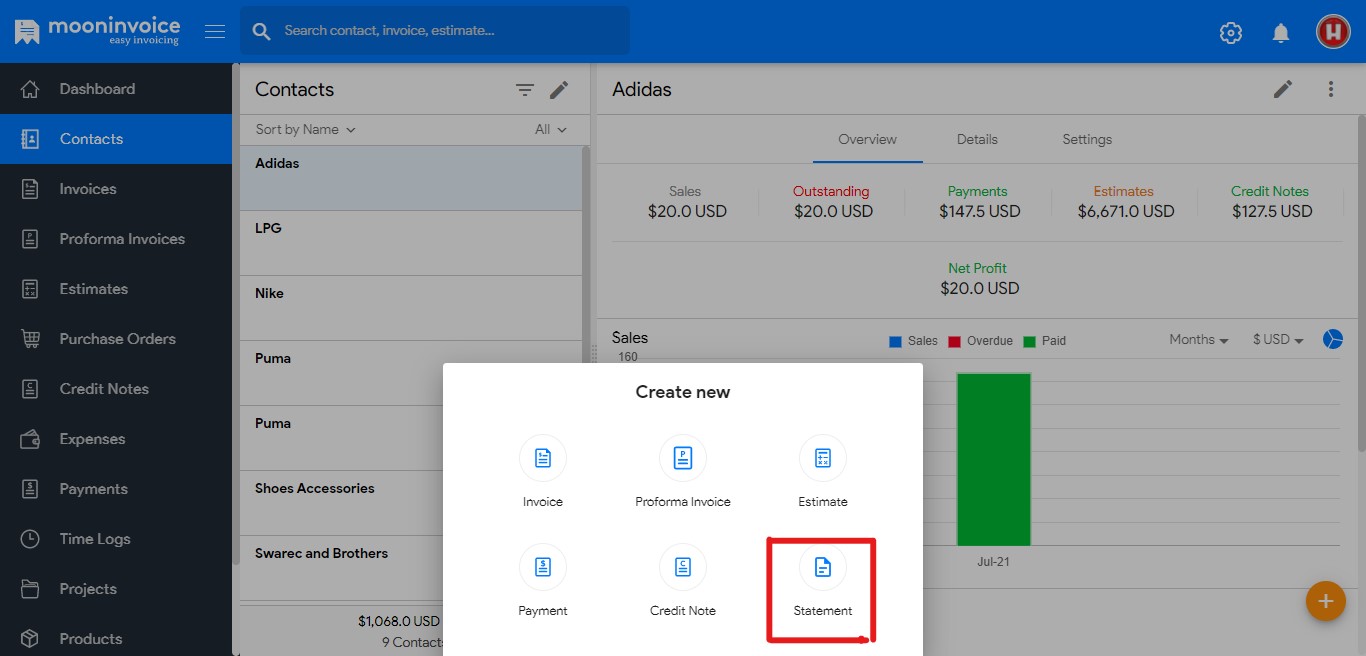This screenshot has height=656, width=1366.
Task: Open Proforma Invoices in sidebar
Action: (x=116, y=239)
